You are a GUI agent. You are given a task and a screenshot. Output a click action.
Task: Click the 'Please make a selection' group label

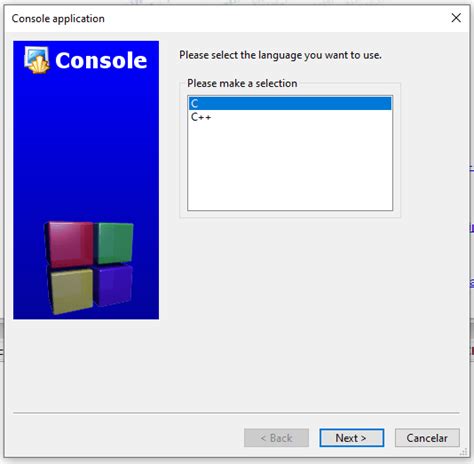[242, 83]
